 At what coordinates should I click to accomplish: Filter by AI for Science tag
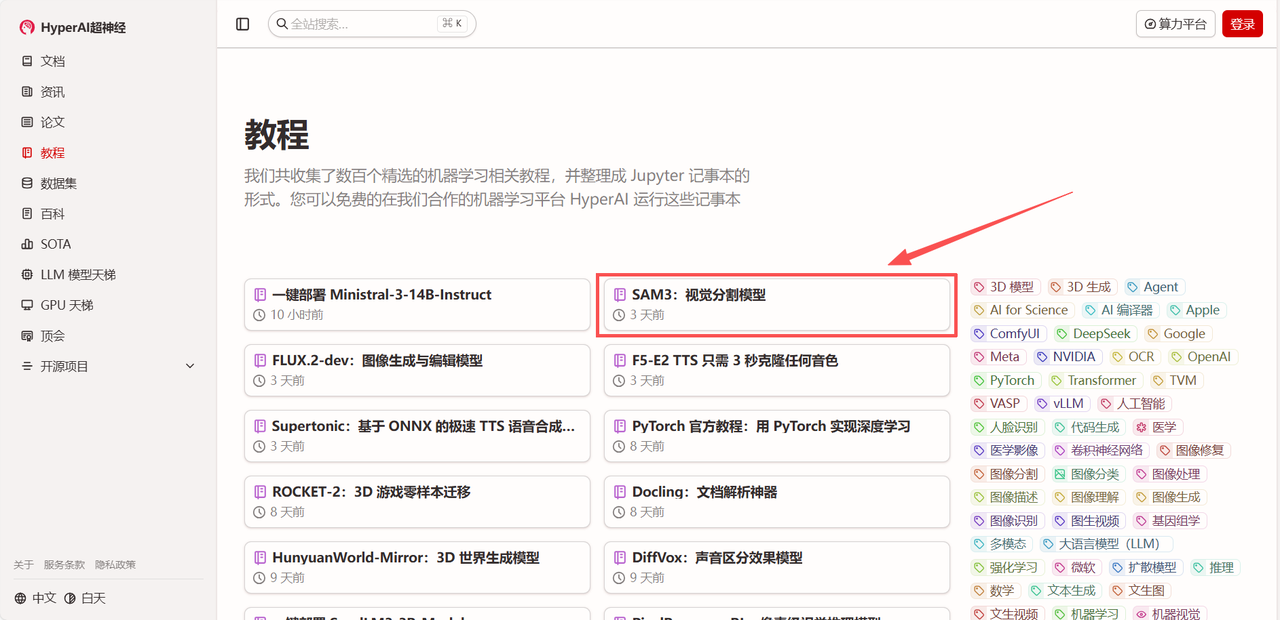point(1021,310)
